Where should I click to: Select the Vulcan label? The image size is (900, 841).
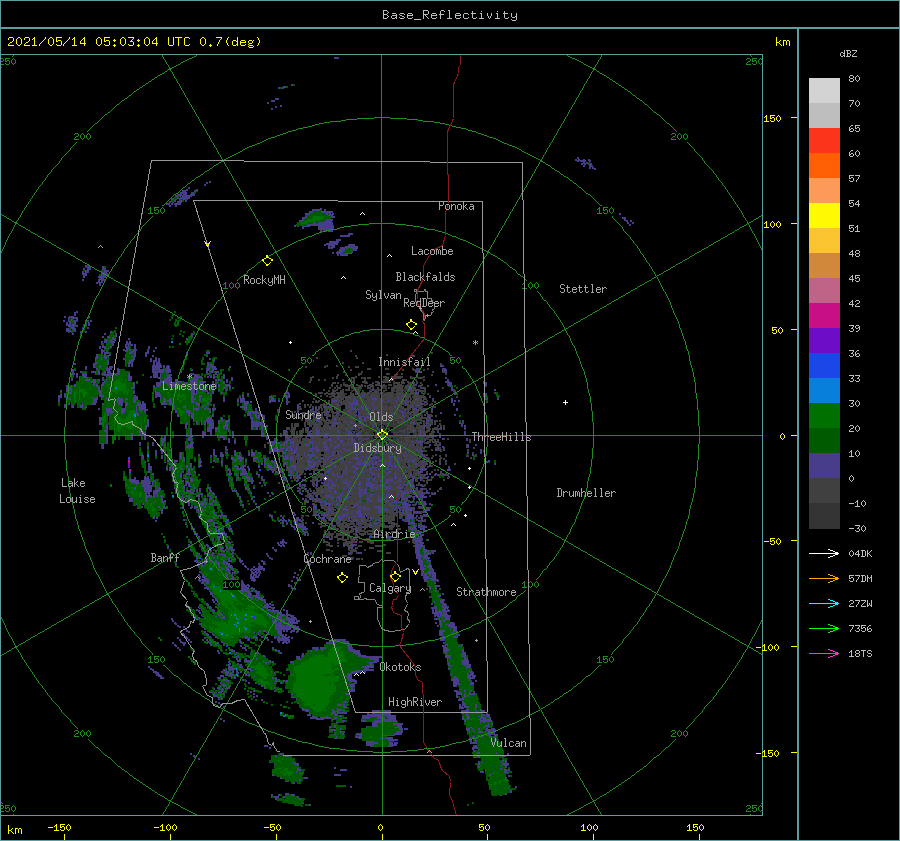point(509,743)
